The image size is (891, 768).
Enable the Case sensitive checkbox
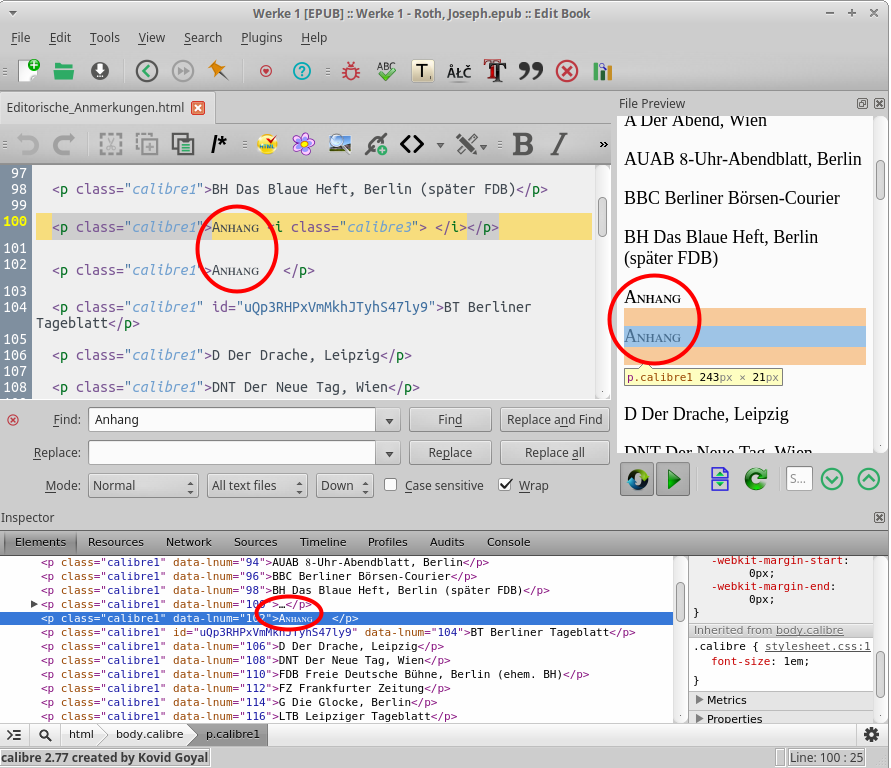point(391,486)
